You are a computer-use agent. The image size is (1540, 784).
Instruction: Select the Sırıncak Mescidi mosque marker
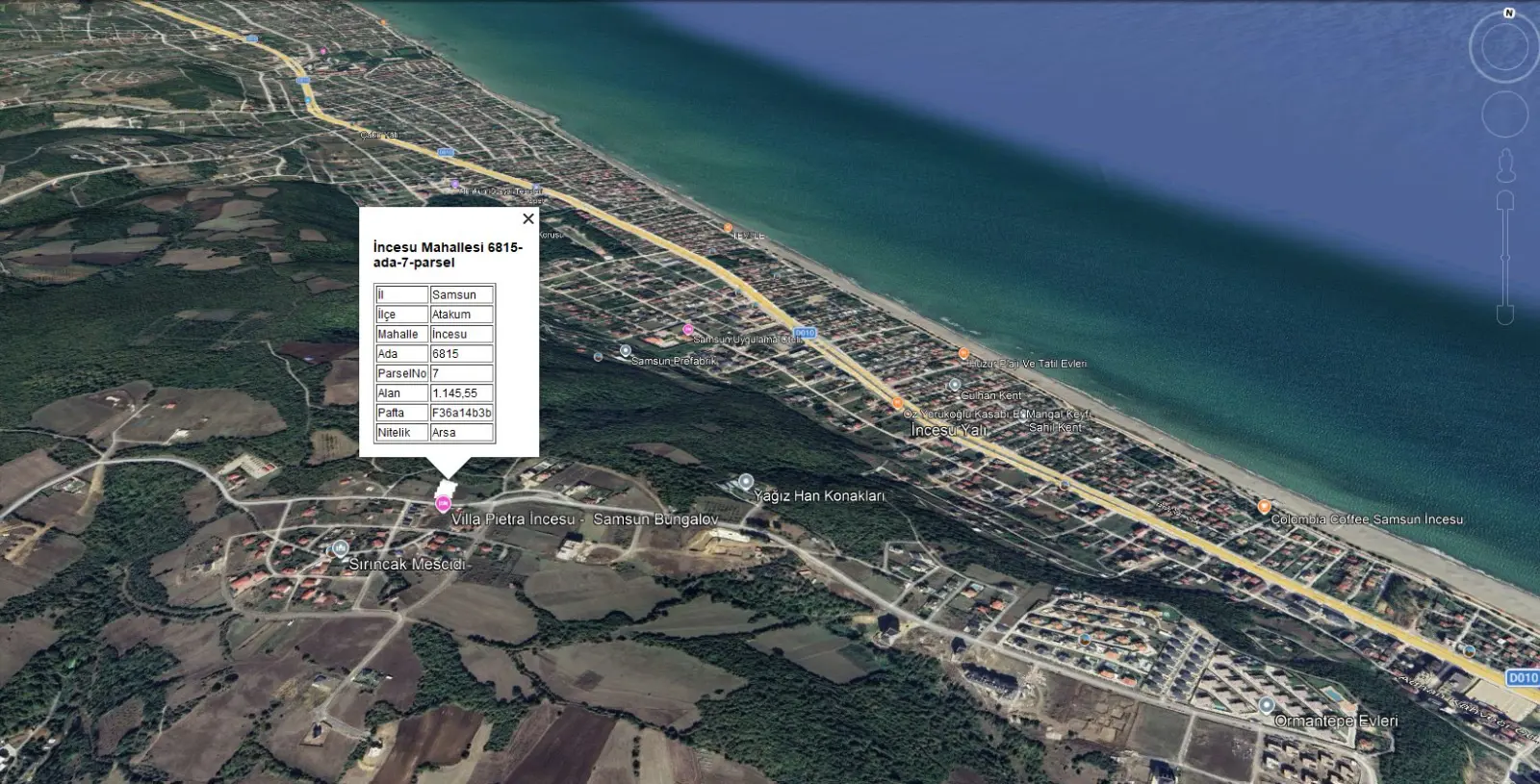(x=339, y=549)
